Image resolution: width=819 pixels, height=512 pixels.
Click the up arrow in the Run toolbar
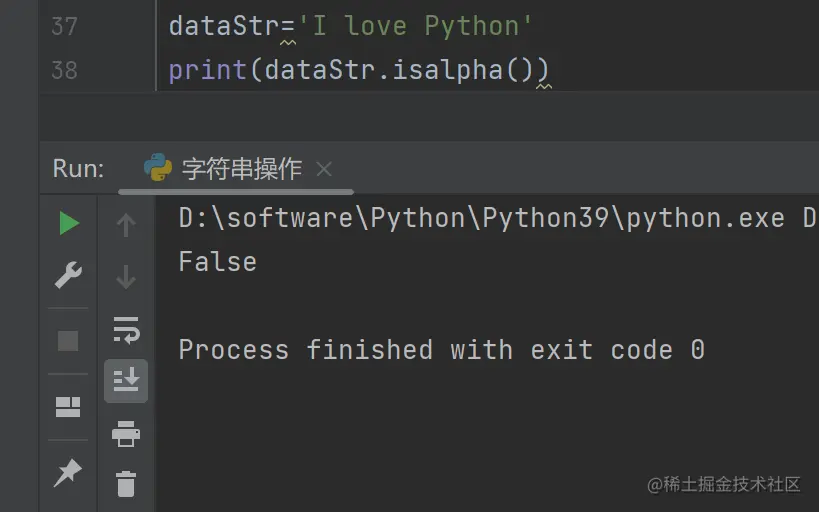(126, 226)
